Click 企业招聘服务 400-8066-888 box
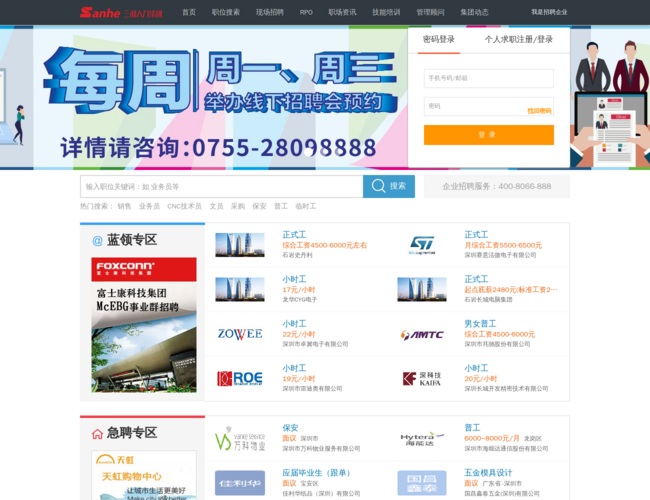Screen dimensions: 650x500 click(x=497, y=187)
